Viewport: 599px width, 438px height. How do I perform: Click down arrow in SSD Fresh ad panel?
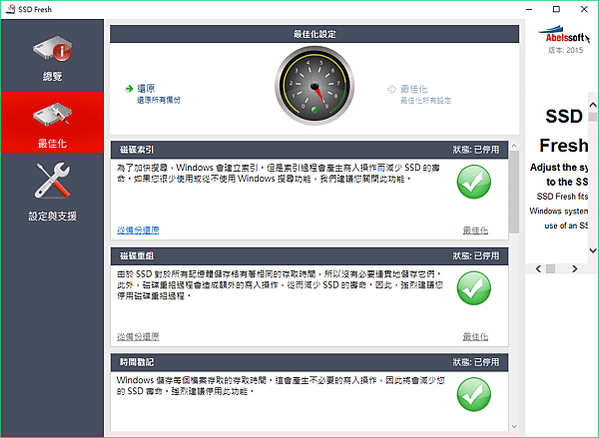(593, 251)
